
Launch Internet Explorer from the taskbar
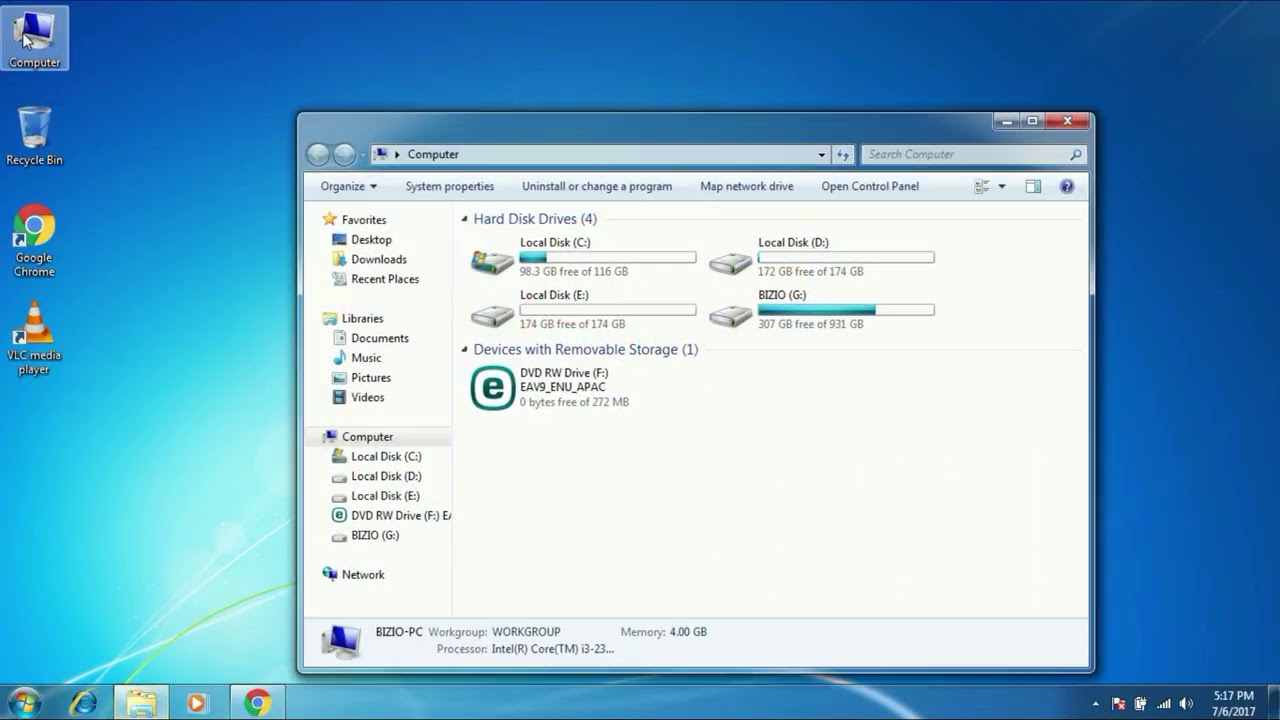(83, 703)
